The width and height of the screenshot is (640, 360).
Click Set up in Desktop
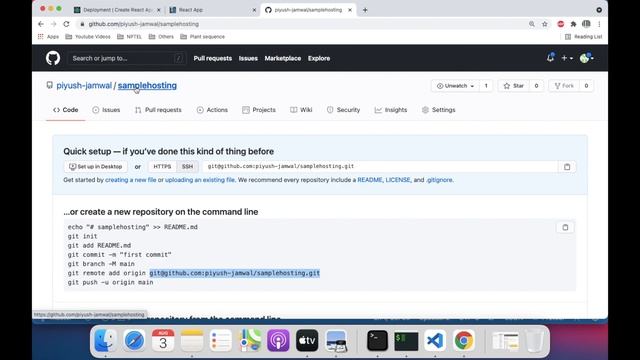[x=96, y=167]
